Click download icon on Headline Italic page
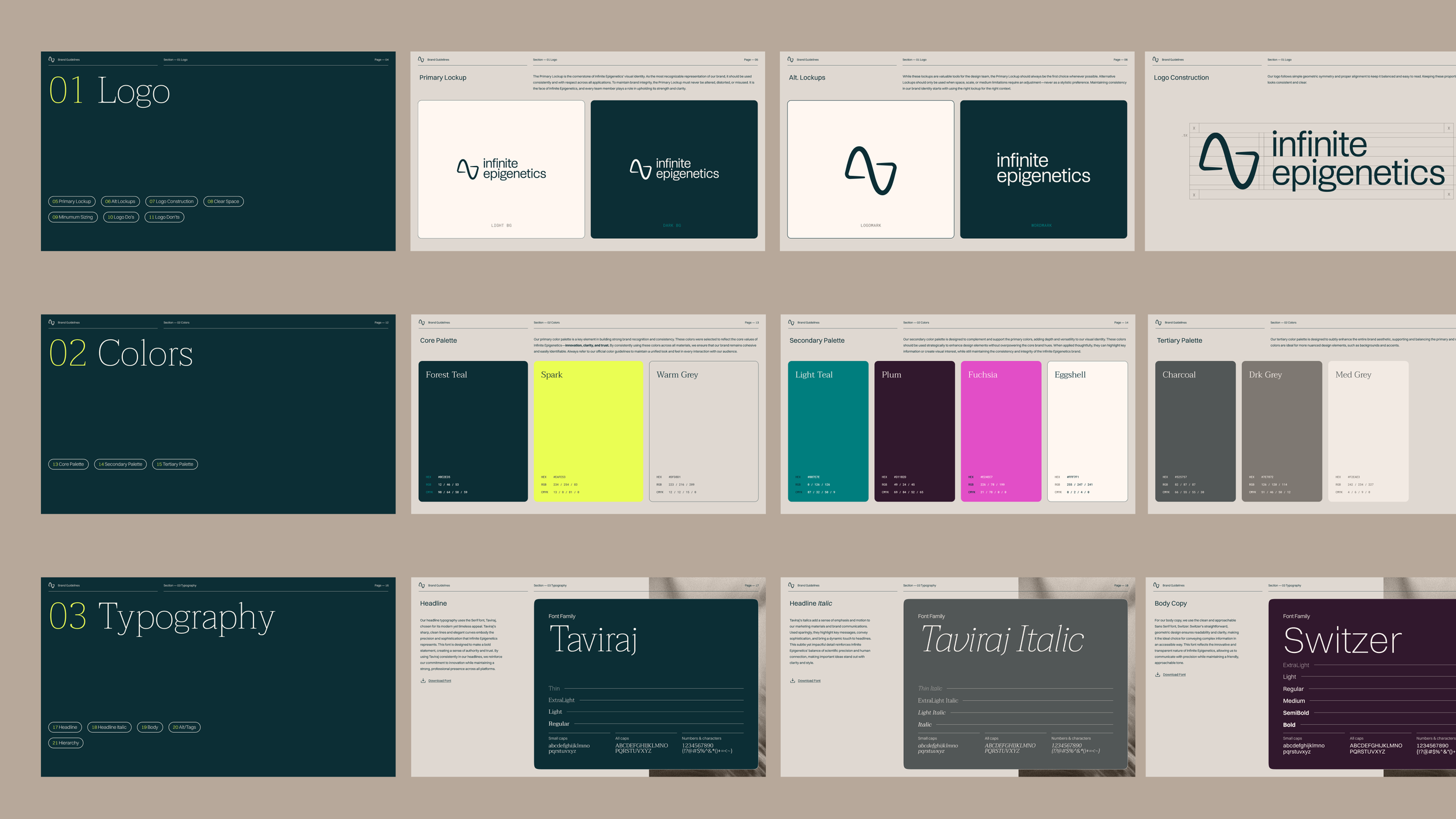This screenshot has width=1456, height=819. 792,680
